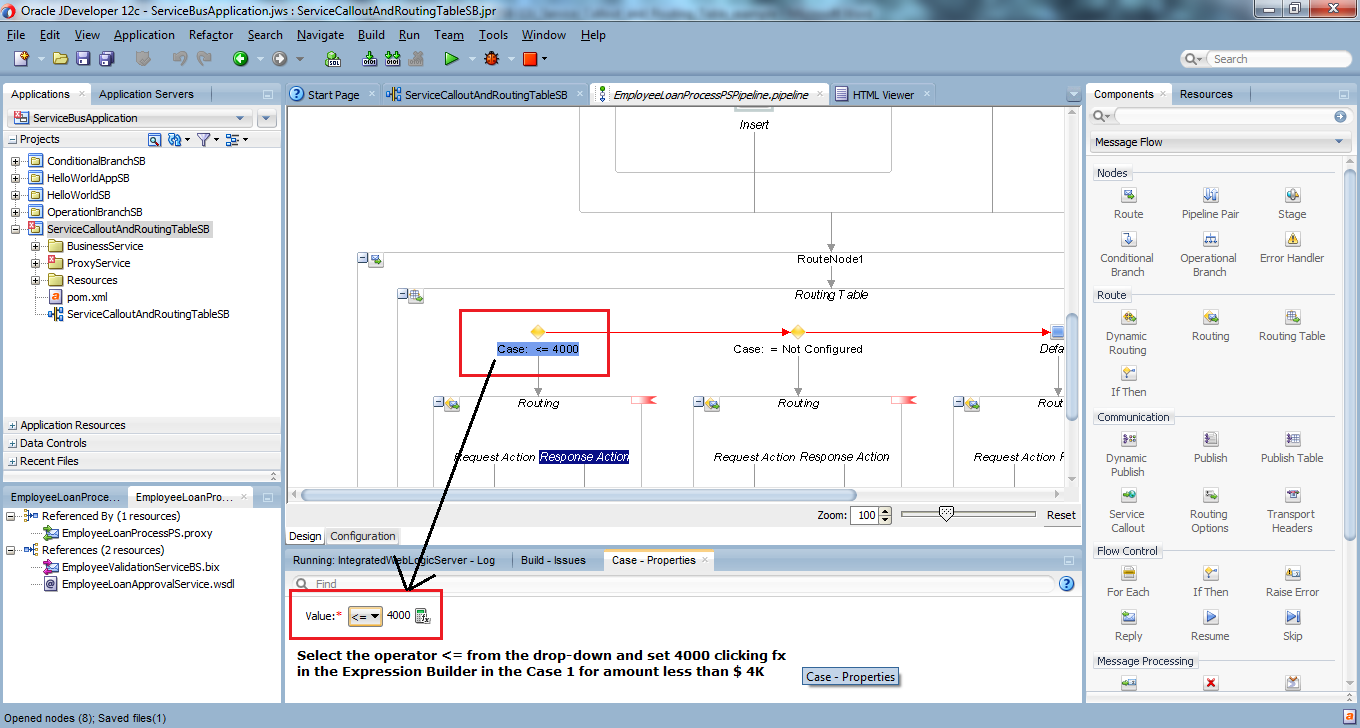Click the SQL worksheet toolbar icon
The height and width of the screenshot is (728, 1360).
click(335, 59)
